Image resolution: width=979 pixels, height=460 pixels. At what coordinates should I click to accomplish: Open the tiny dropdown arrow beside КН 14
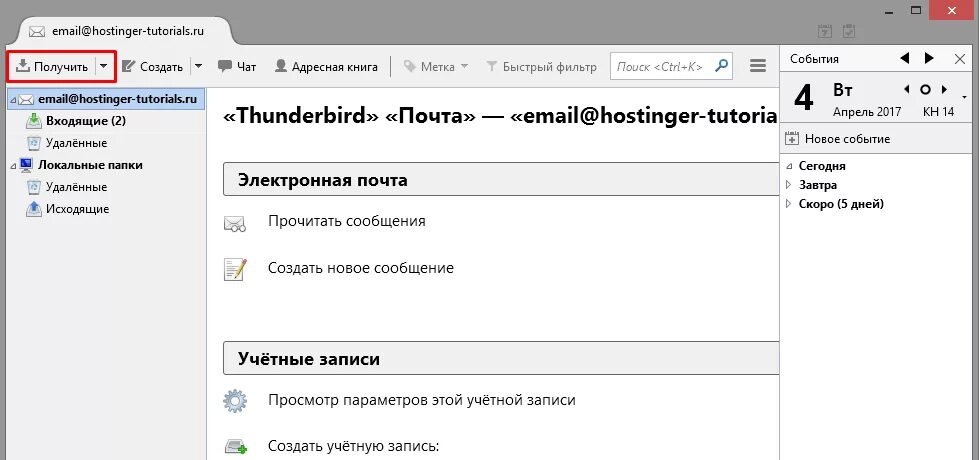coord(965,98)
